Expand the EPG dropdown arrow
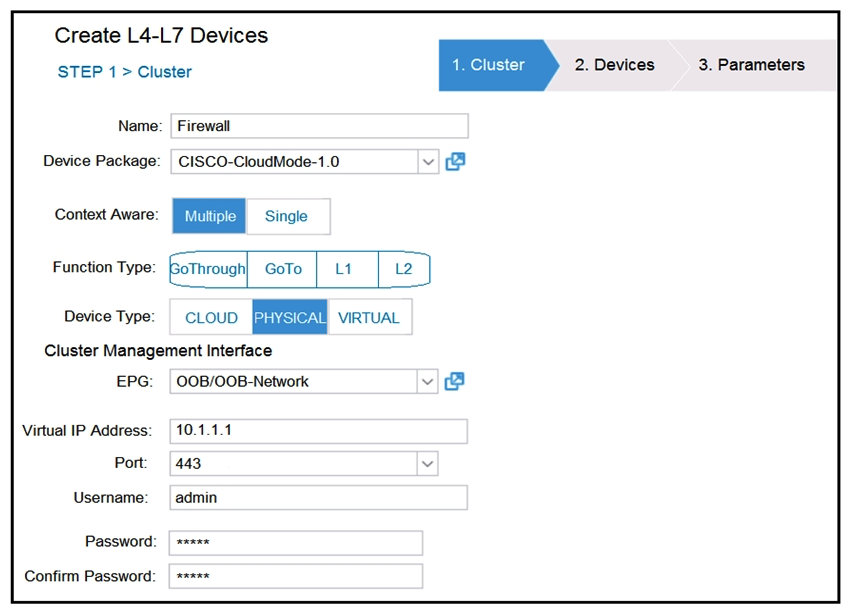The width and height of the screenshot is (850, 613). pyautogui.click(x=427, y=382)
